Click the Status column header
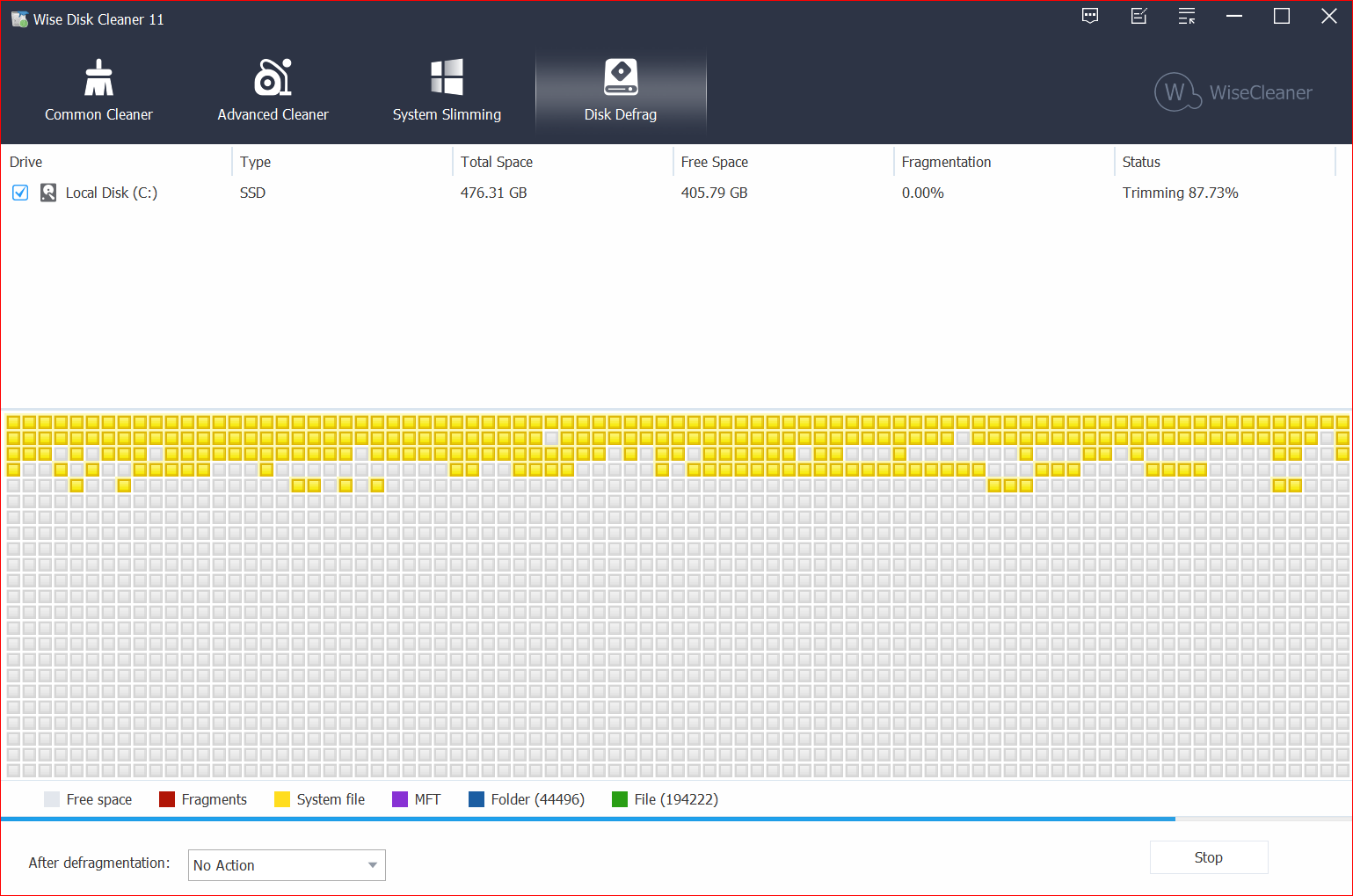1353x896 pixels. 1141,162
